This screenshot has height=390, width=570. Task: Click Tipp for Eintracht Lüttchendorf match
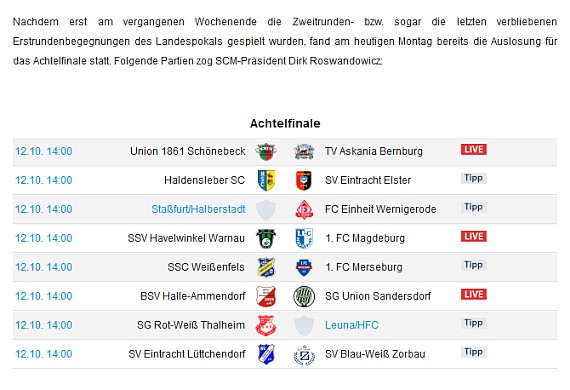point(473,352)
